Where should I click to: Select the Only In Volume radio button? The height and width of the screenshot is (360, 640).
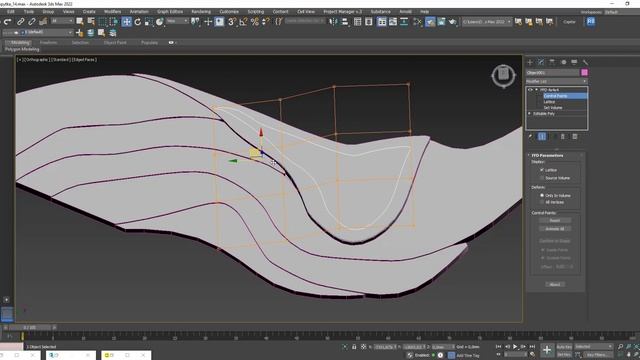coord(542,196)
